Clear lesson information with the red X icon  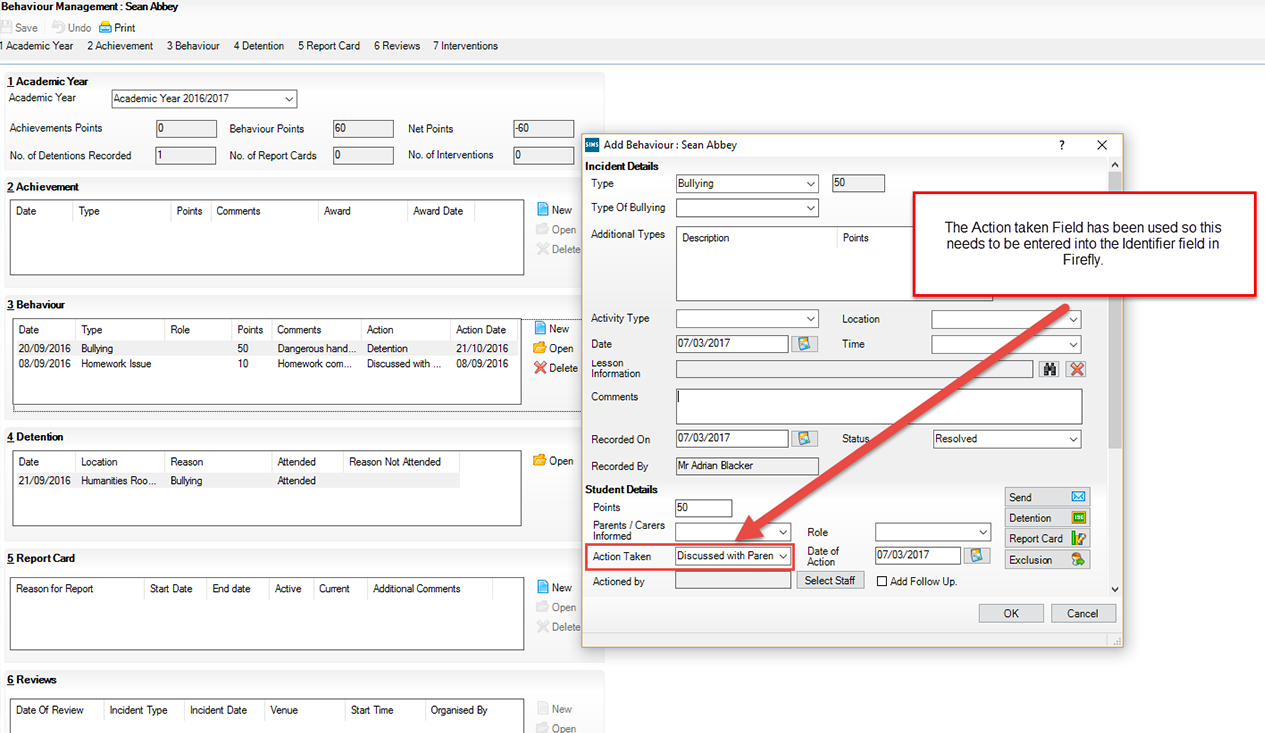click(x=1076, y=369)
